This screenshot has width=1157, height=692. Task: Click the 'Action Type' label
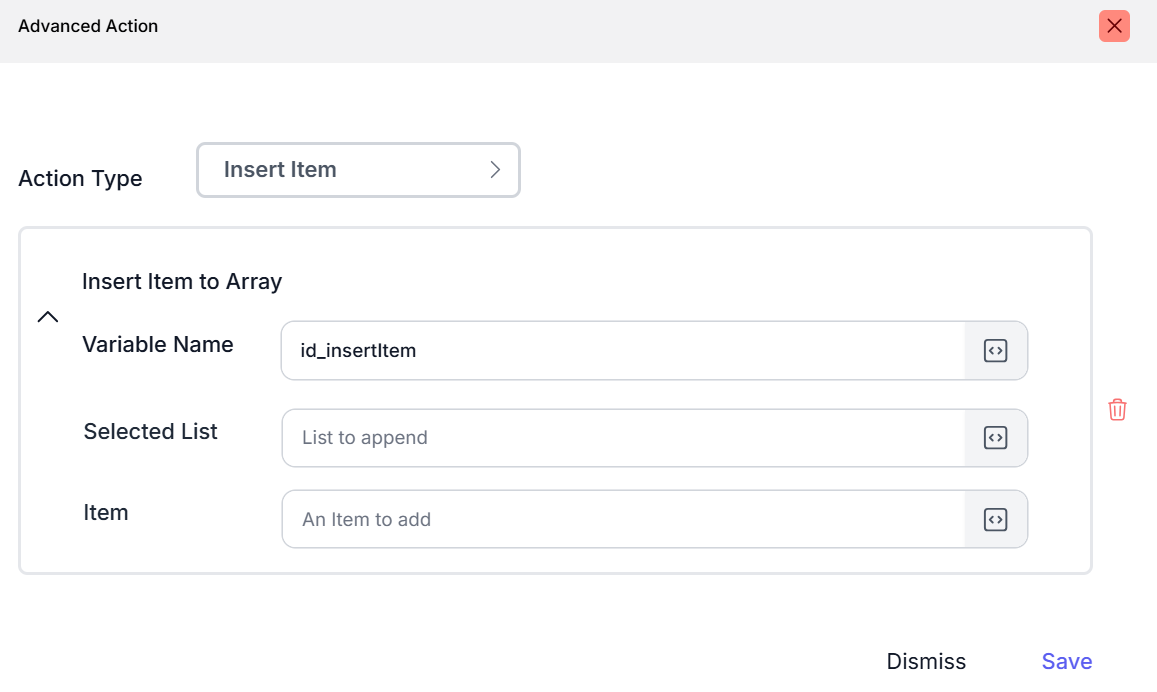point(81,179)
